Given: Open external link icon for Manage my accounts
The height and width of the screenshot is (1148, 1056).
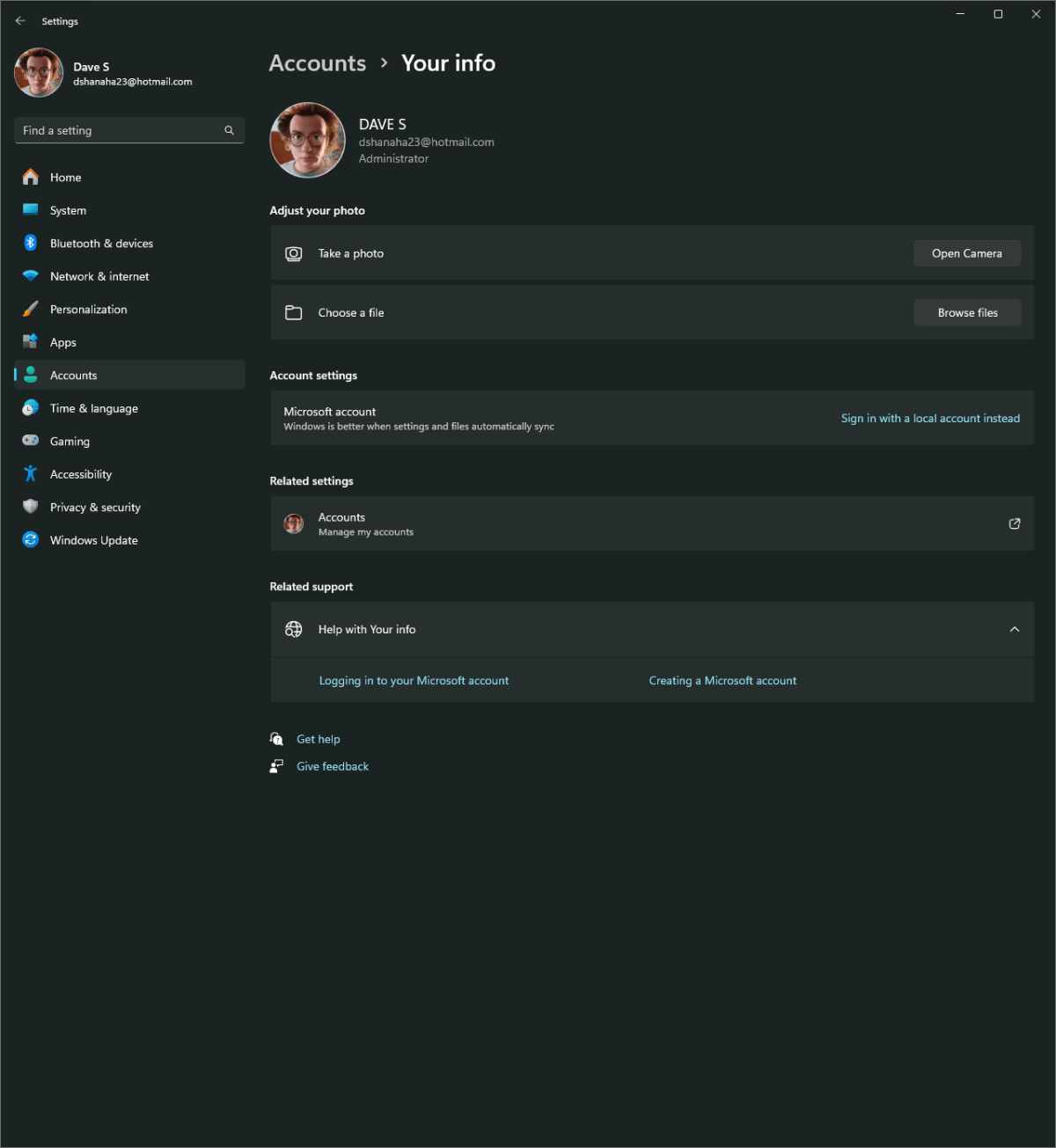Looking at the screenshot, I should tap(1015, 523).
